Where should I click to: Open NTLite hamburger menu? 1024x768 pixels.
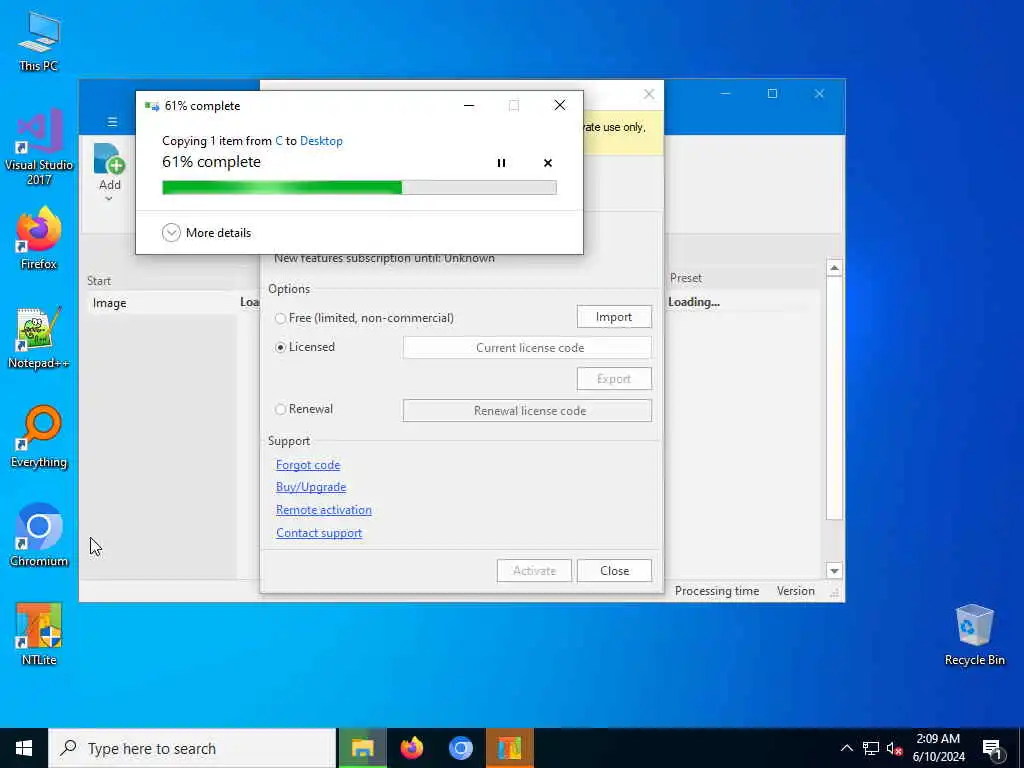[112, 121]
